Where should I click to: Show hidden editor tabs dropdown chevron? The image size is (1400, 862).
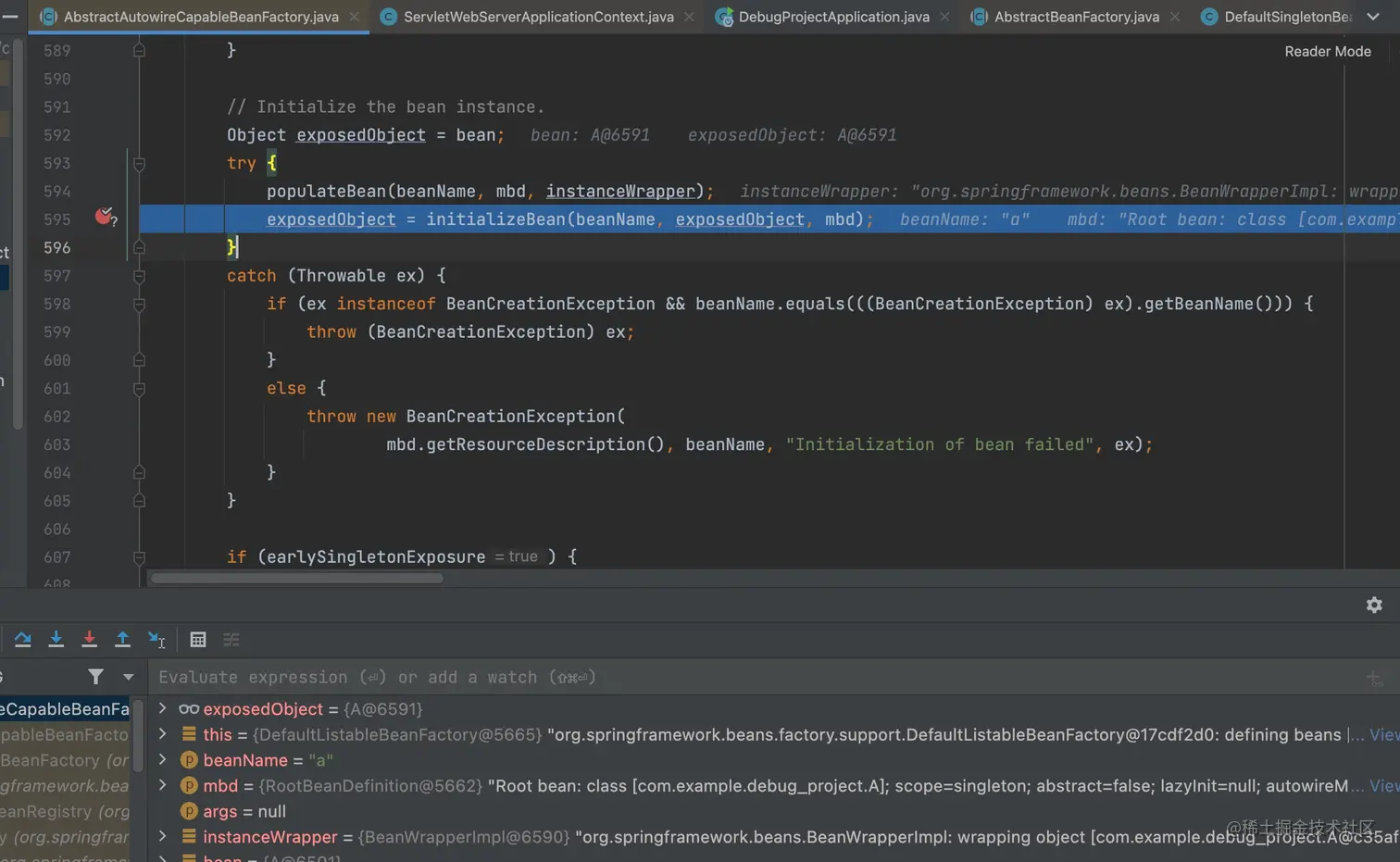point(1373,17)
